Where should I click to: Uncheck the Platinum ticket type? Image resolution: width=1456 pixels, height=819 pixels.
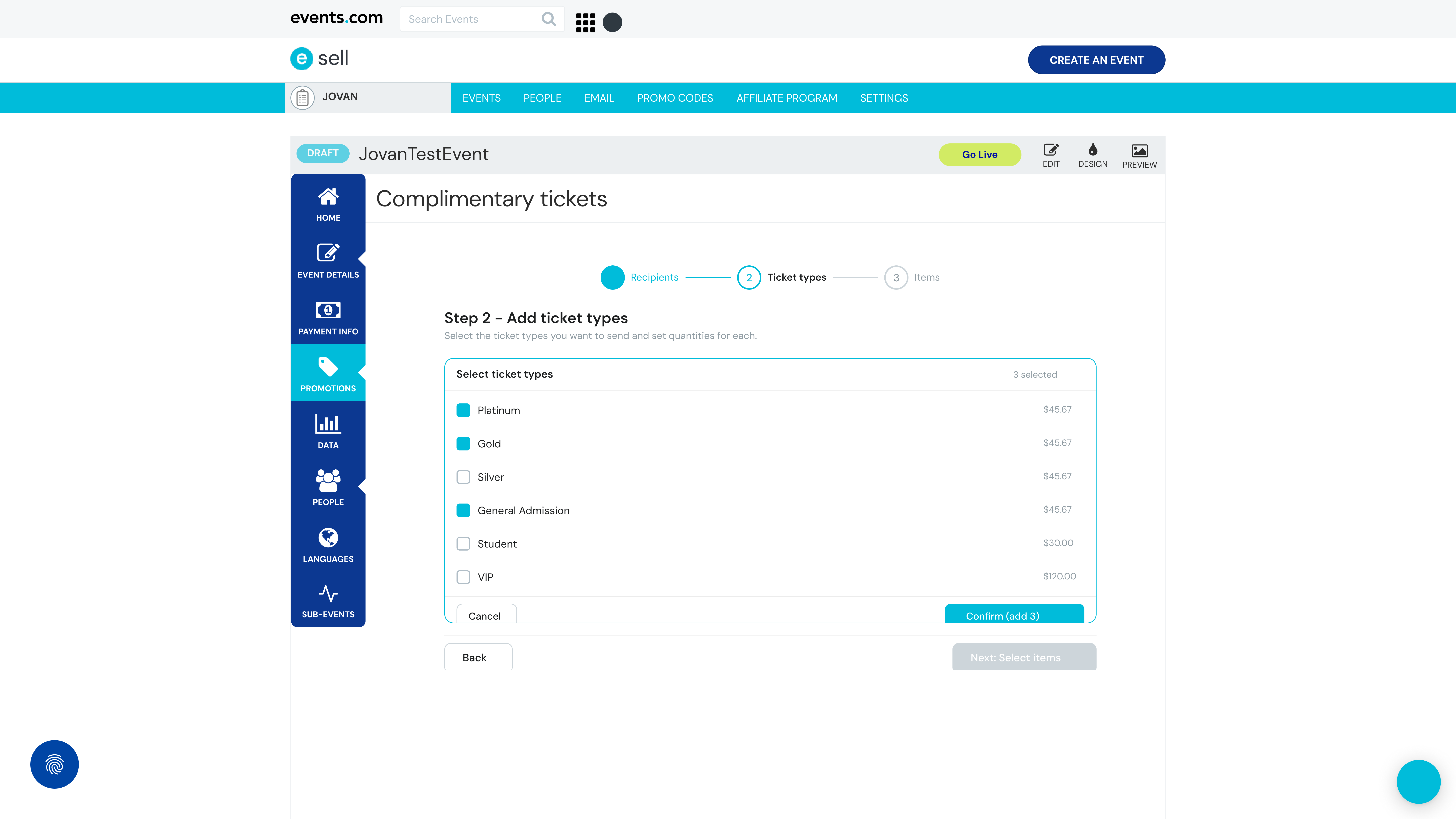click(464, 410)
